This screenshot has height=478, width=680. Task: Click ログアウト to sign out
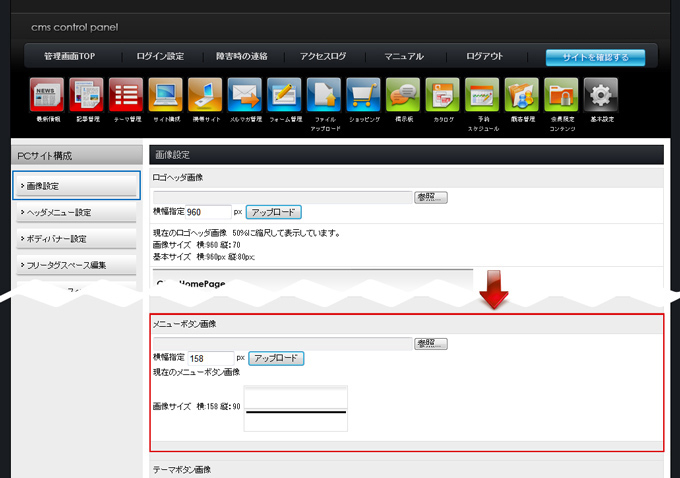tap(484, 57)
